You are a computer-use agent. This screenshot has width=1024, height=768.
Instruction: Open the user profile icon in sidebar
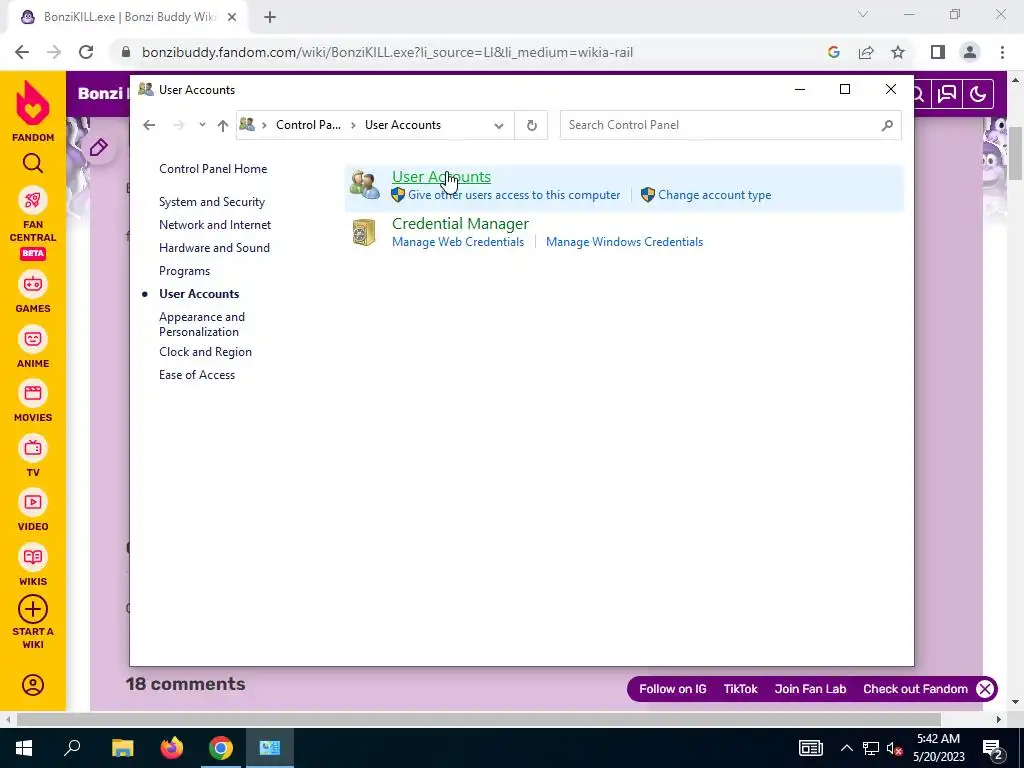(x=33, y=684)
